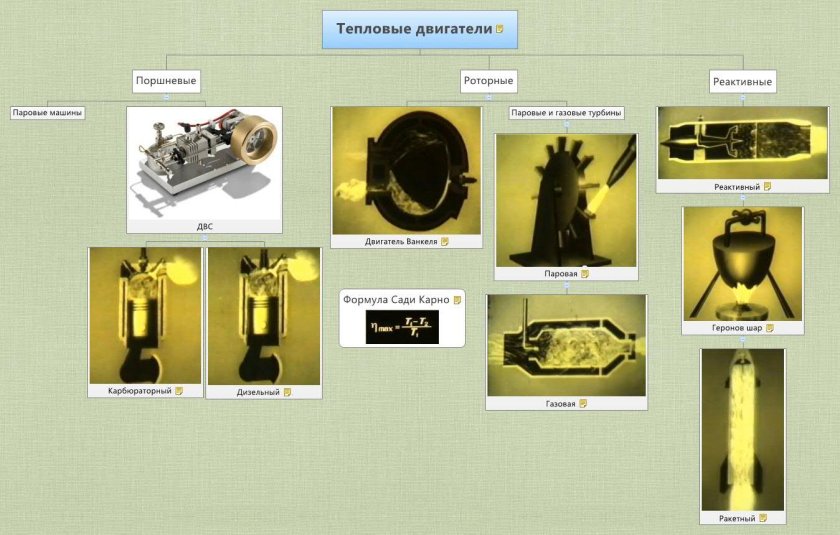The image size is (840, 535).
Task: Select the Паровые и газовые турбины topic
Action: click(566, 113)
